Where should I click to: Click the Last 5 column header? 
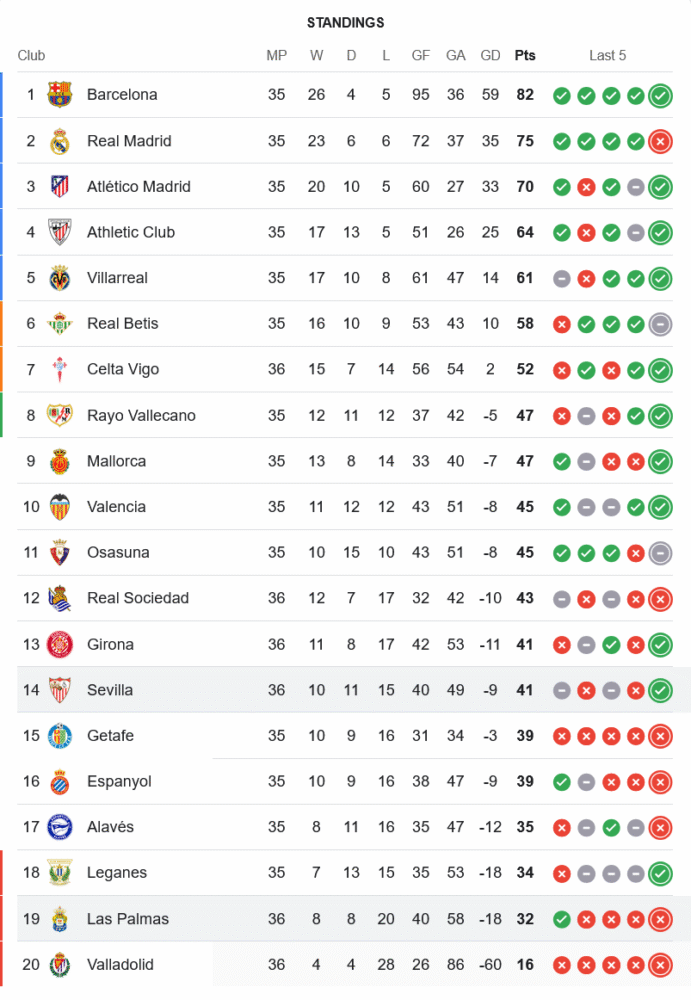pyautogui.click(x=608, y=56)
